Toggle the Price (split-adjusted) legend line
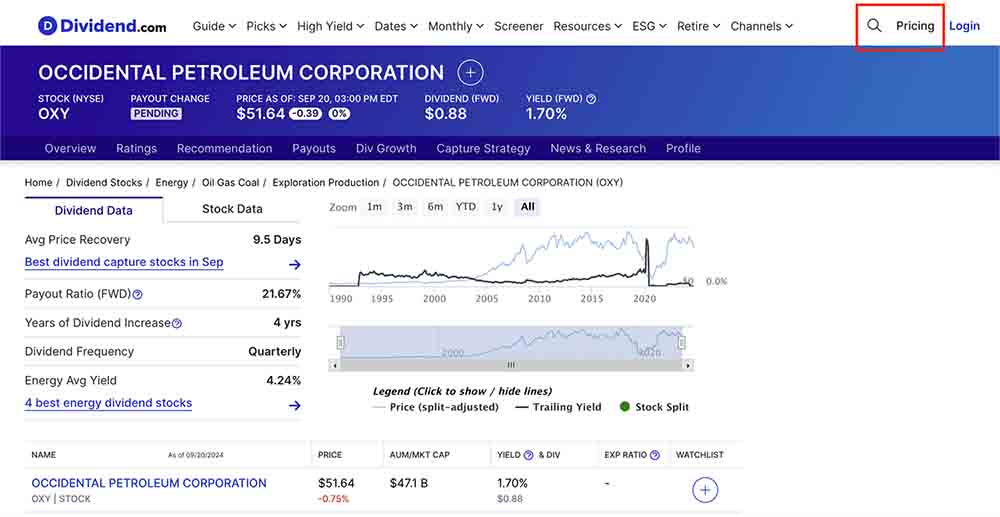The height and width of the screenshot is (517, 1000). [x=435, y=407]
